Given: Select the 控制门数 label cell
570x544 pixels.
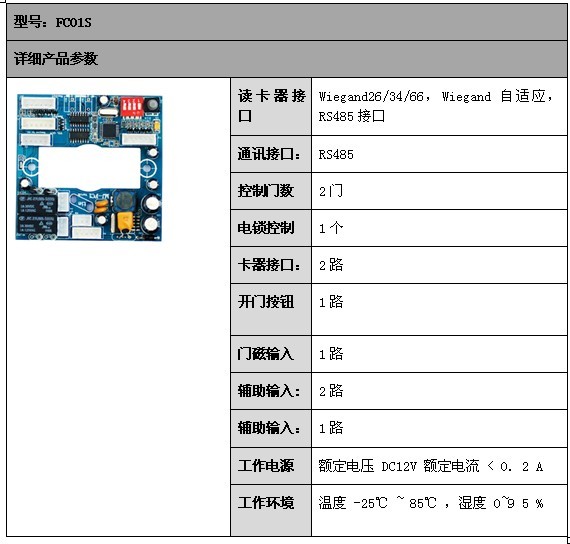Looking at the screenshot, I should (271, 191).
